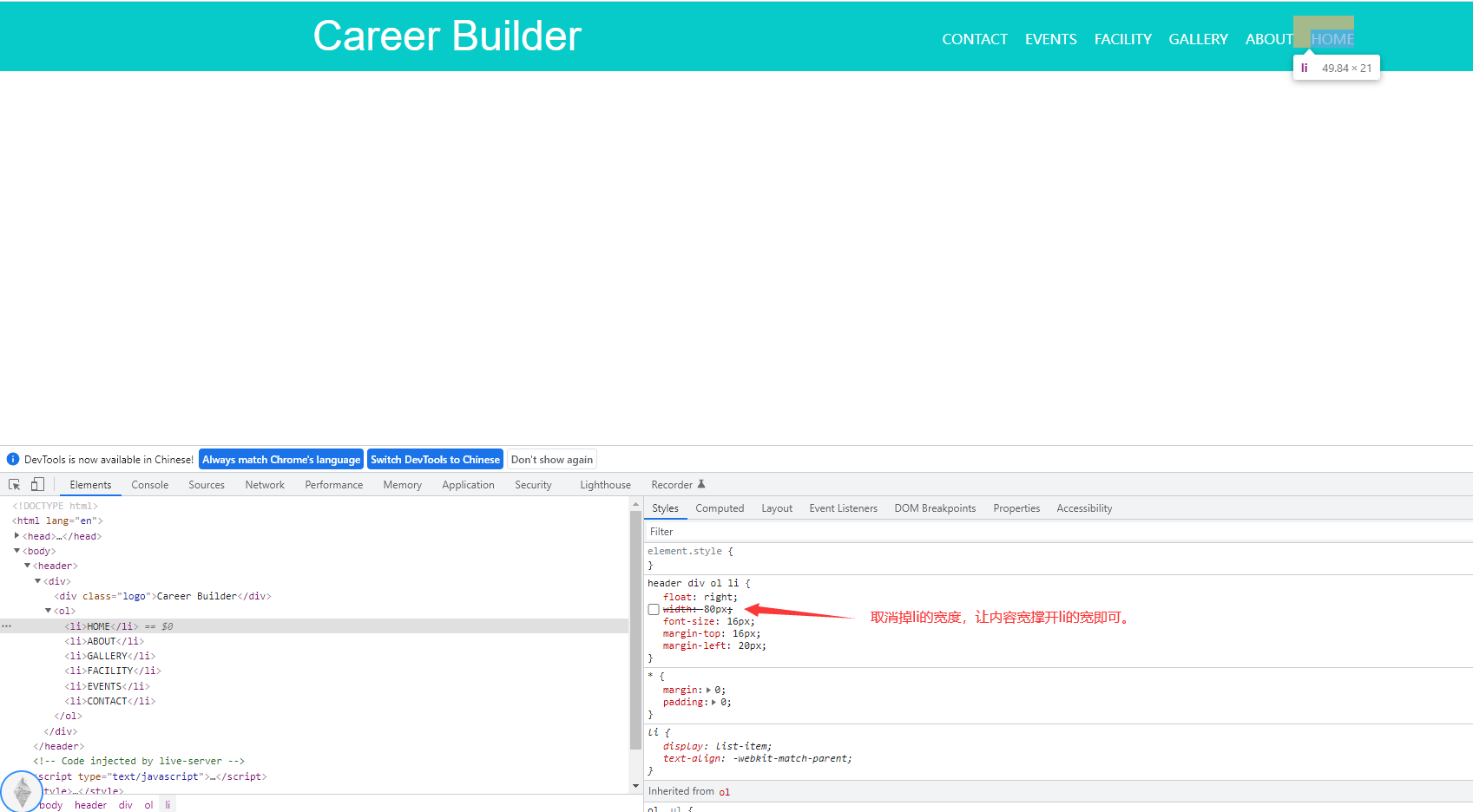Select the li FACILITY node in DOM tree
The width and height of the screenshot is (1473, 812).
113,671
